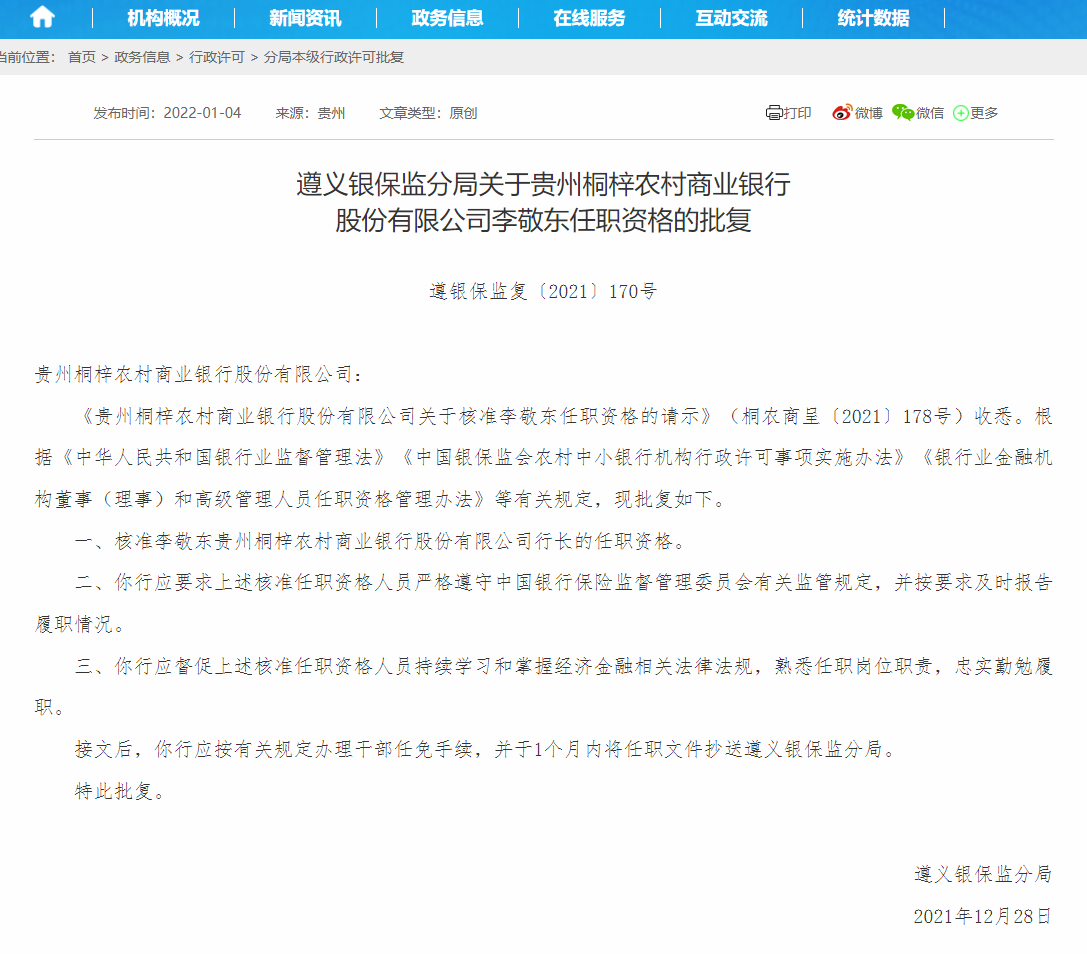Open the 互动交流 navigation item
The width and height of the screenshot is (1087, 954).
click(x=731, y=17)
